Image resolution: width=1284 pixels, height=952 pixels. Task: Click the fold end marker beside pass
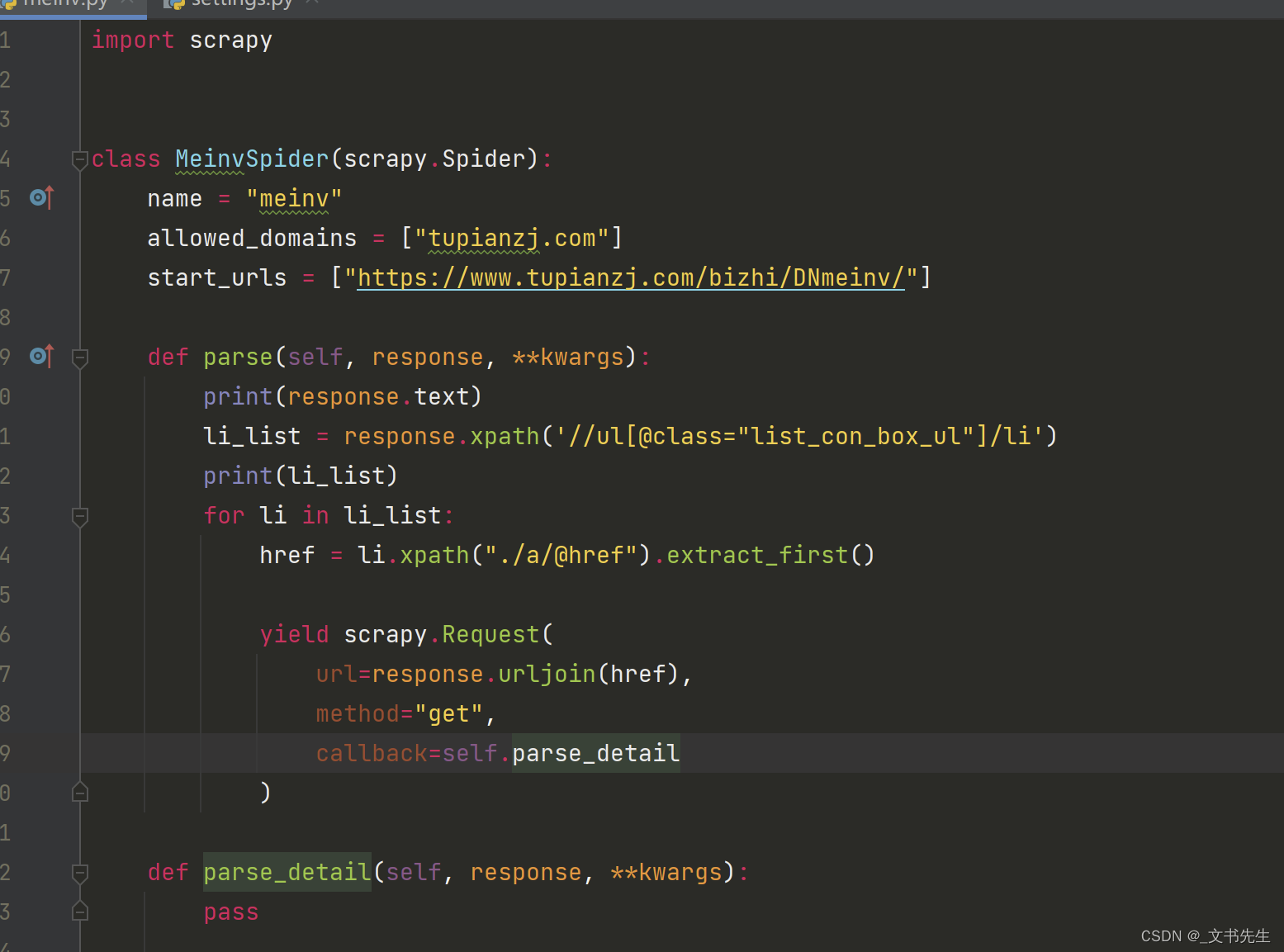pyautogui.click(x=80, y=910)
